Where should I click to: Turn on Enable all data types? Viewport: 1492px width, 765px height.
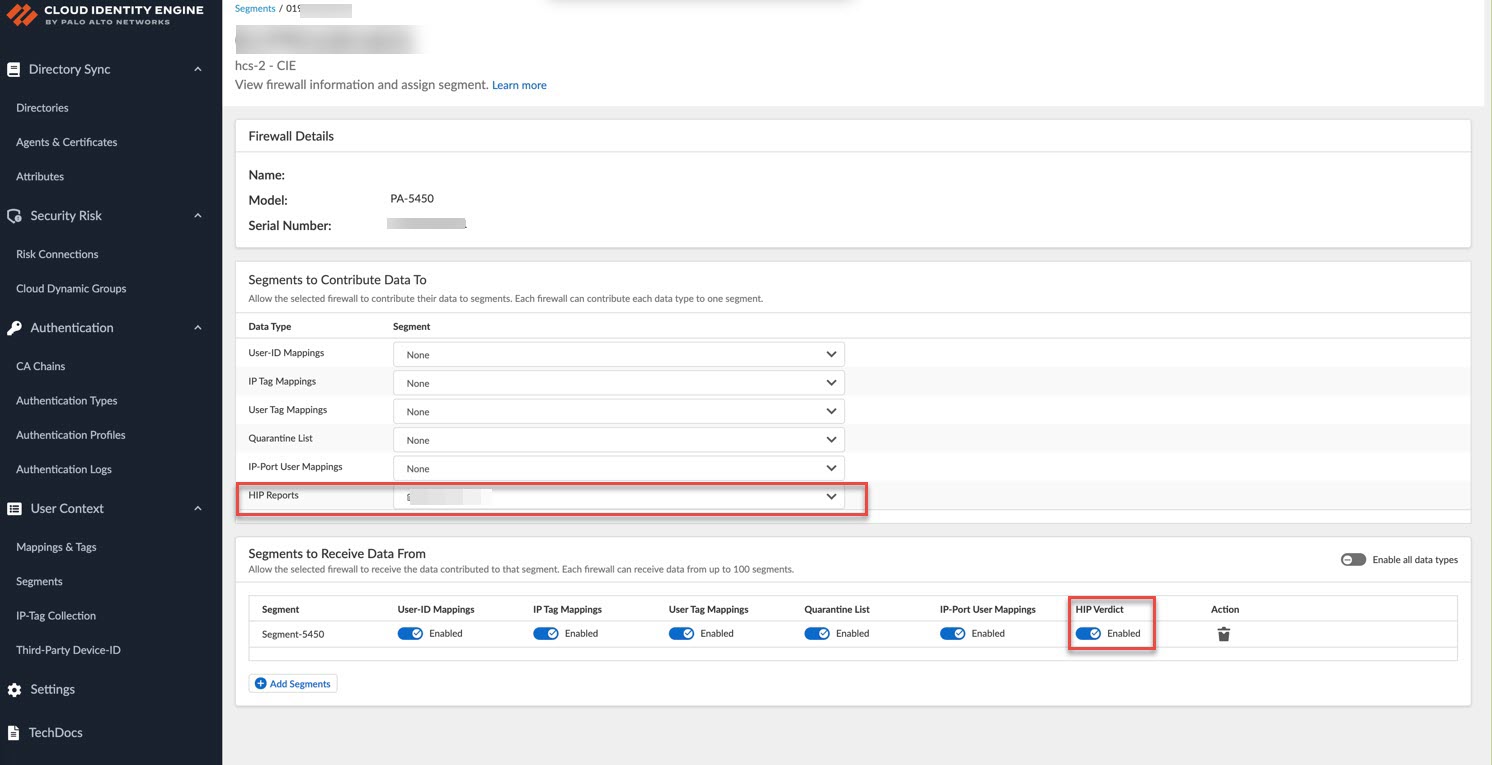1353,560
